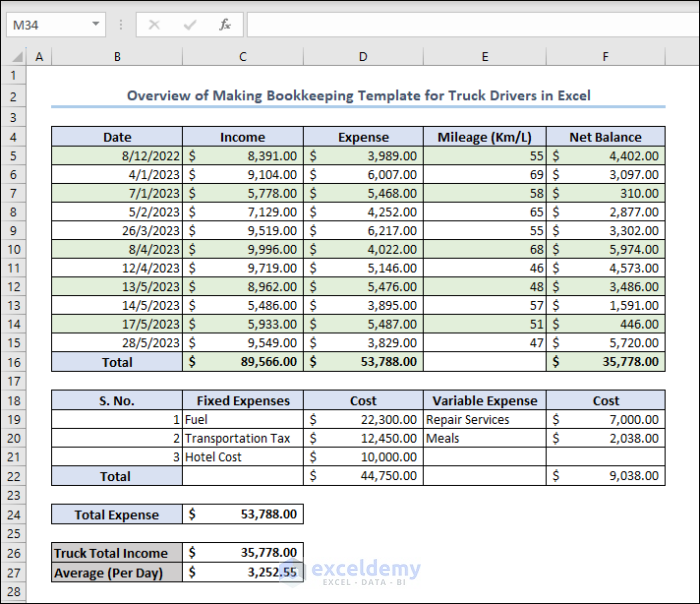Select the date cell 17/5/2023
The image size is (700, 604).
coord(117,324)
